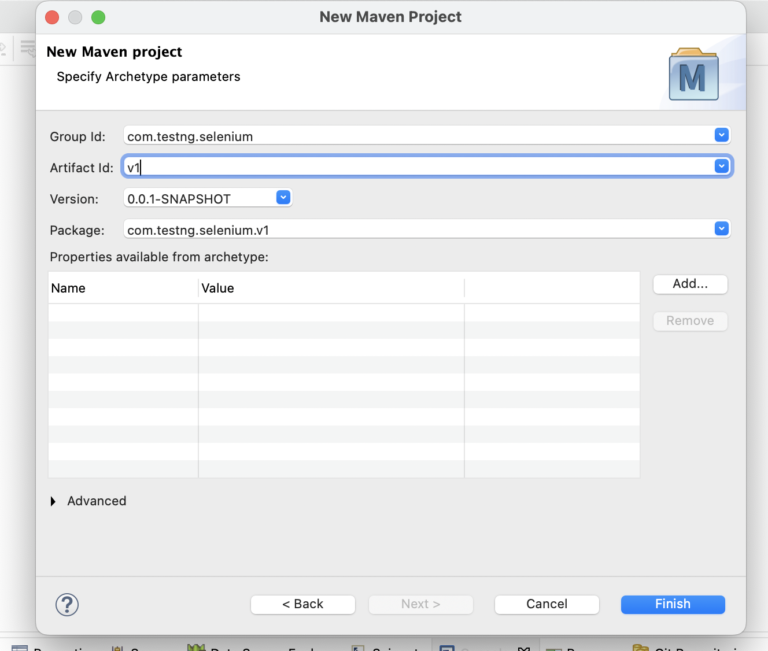Click the Next > button

click(x=420, y=604)
